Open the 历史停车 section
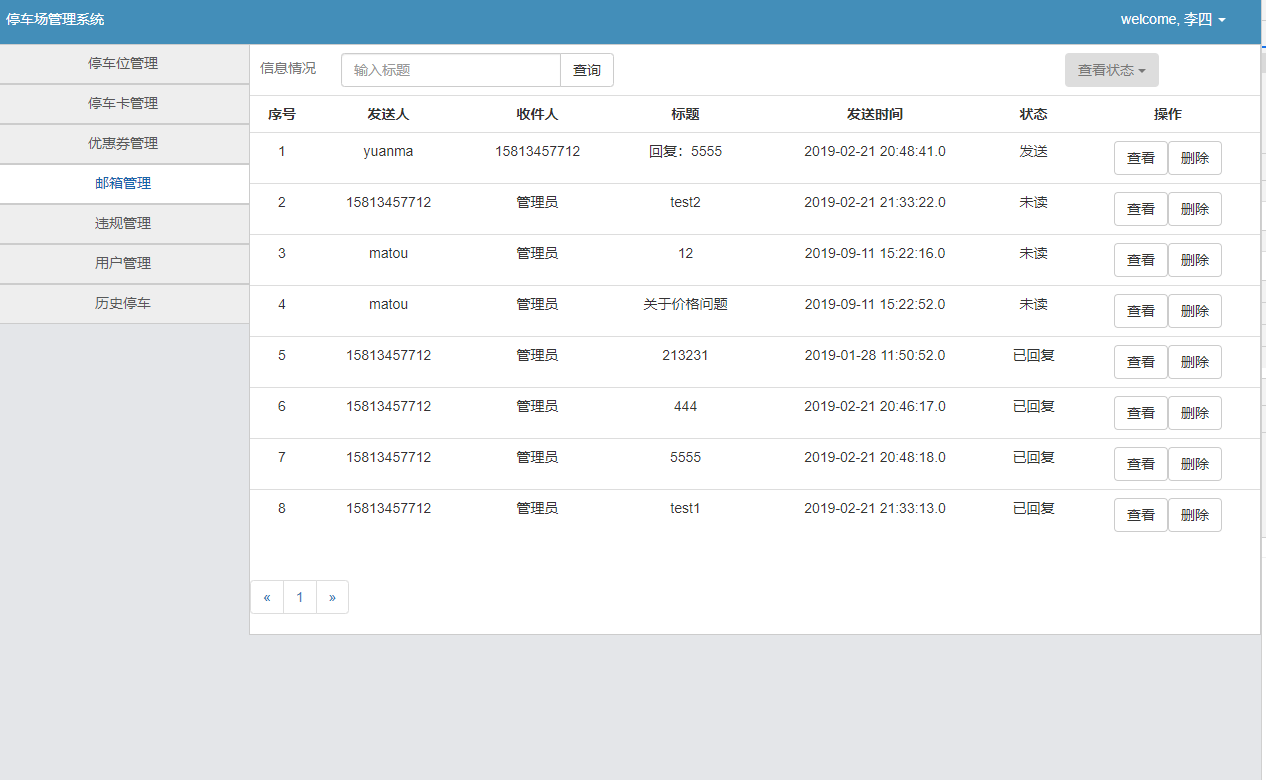 click(124, 303)
